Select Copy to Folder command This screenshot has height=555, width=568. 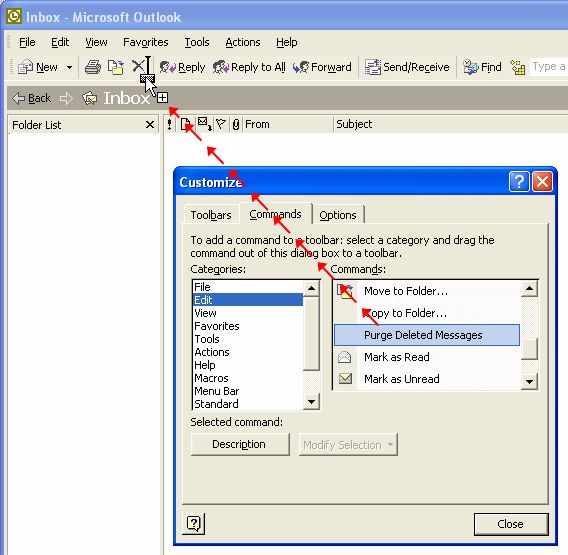click(427, 313)
